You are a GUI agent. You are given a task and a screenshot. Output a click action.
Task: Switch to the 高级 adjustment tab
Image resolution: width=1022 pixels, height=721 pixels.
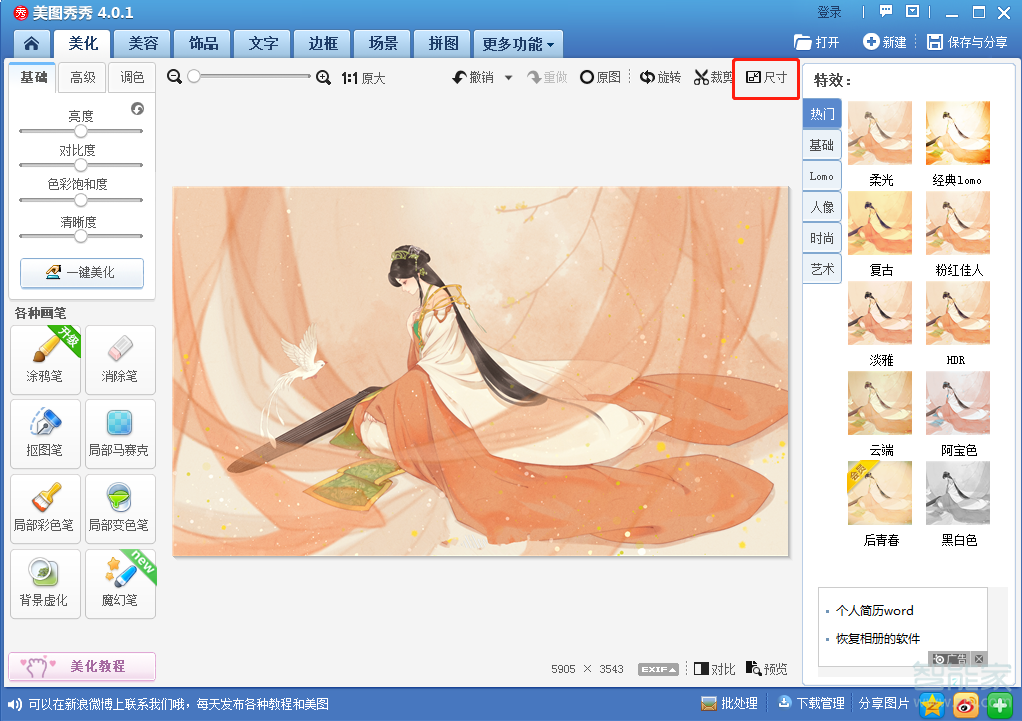coord(83,78)
